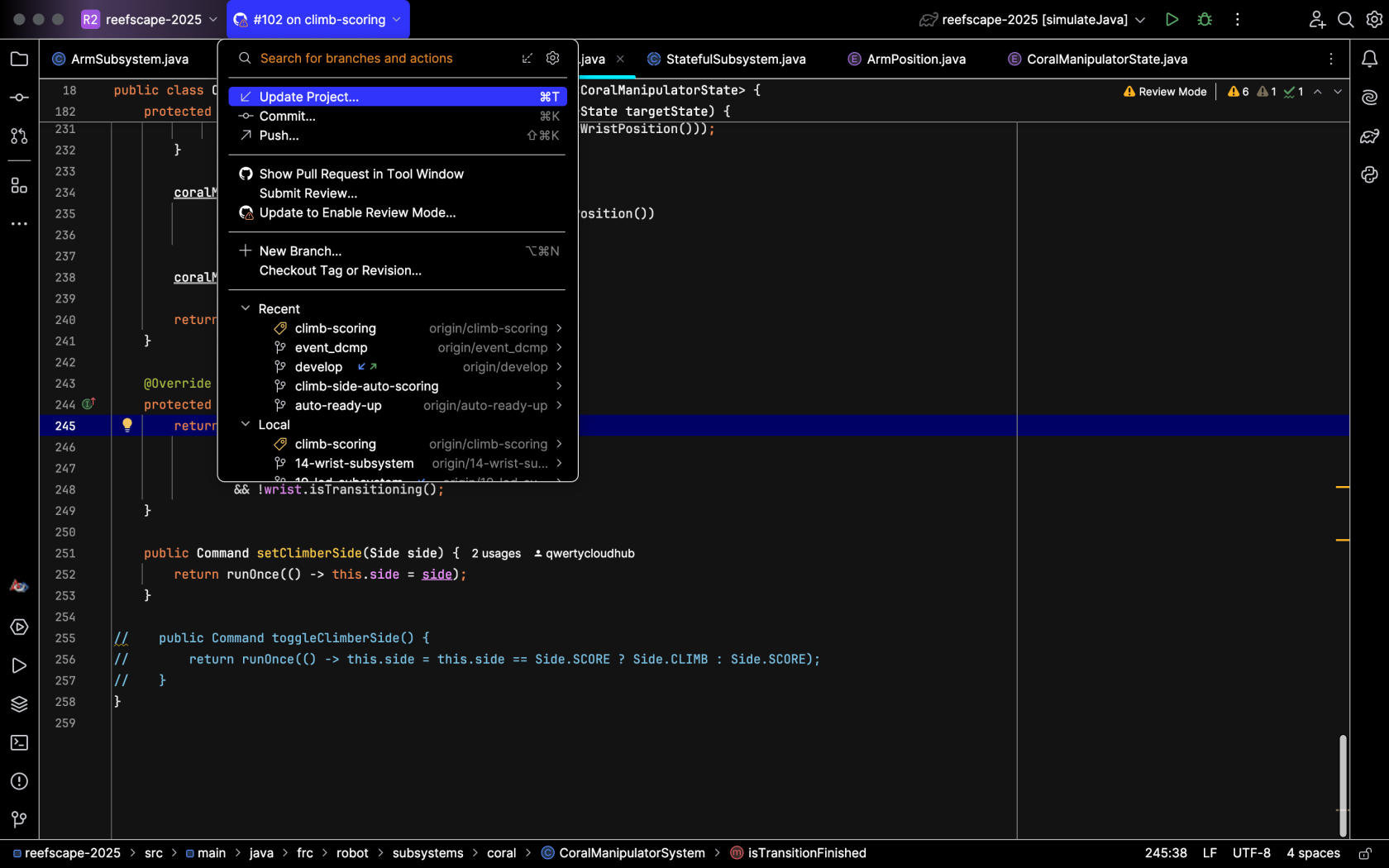The height and width of the screenshot is (868, 1389).
Task: Open Search Everywhere magnifier icon
Action: point(1346,19)
